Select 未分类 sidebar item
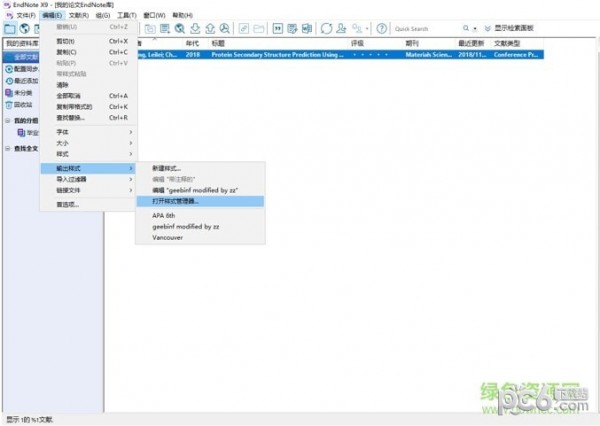600x426 pixels. click(x=19, y=93)
